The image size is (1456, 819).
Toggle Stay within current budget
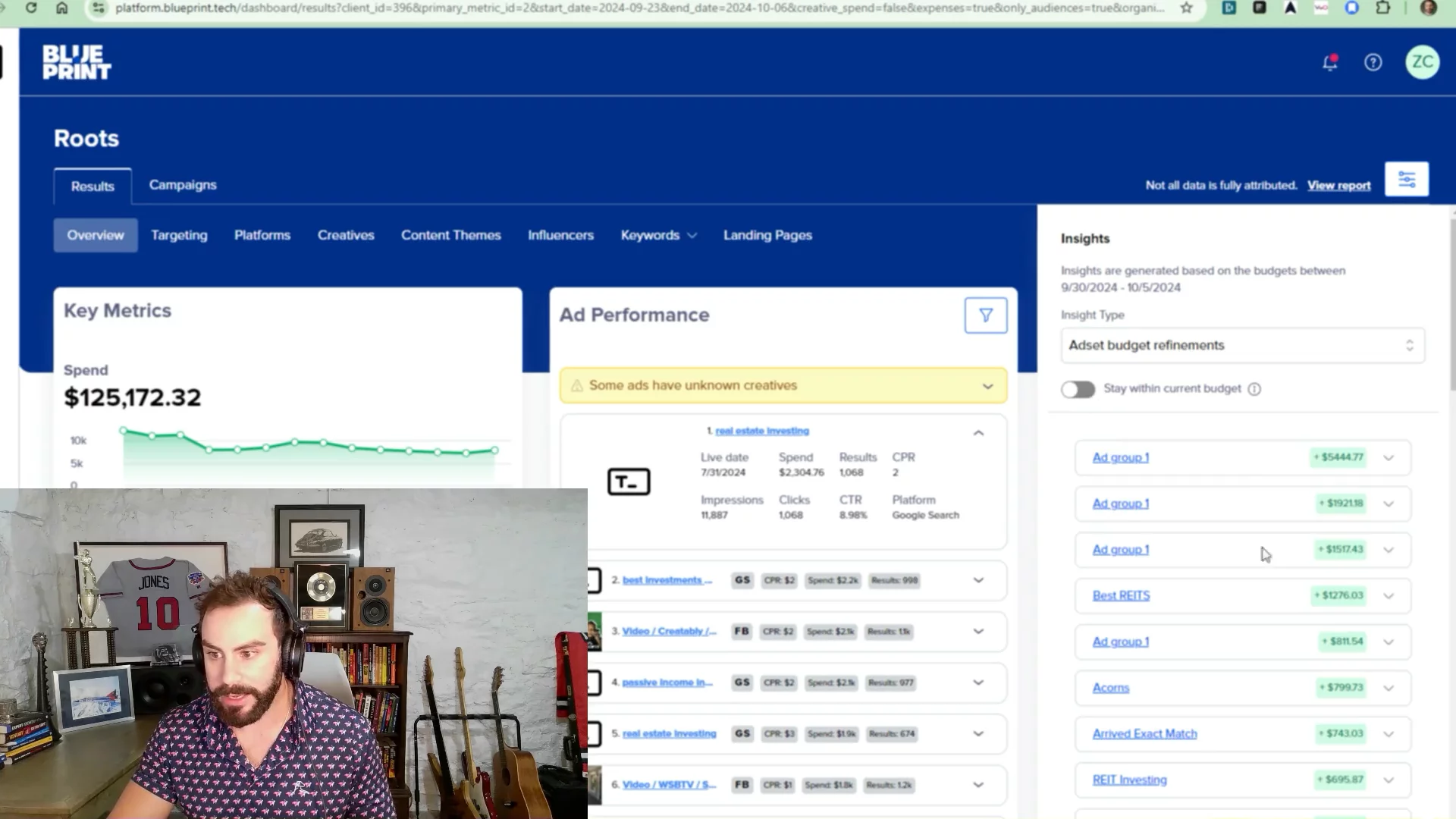tap(1078, 389)
